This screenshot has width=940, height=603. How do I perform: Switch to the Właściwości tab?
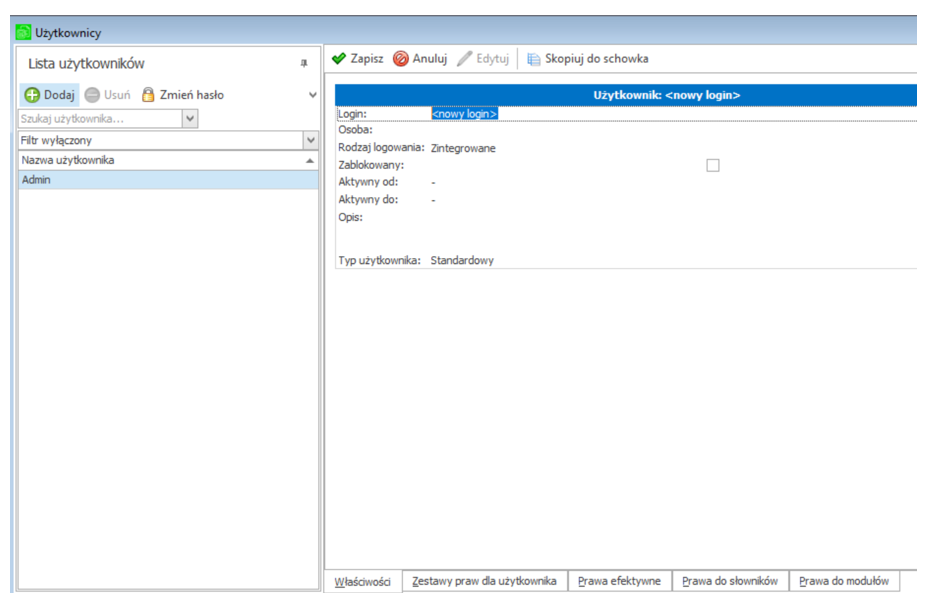[363, 581]
